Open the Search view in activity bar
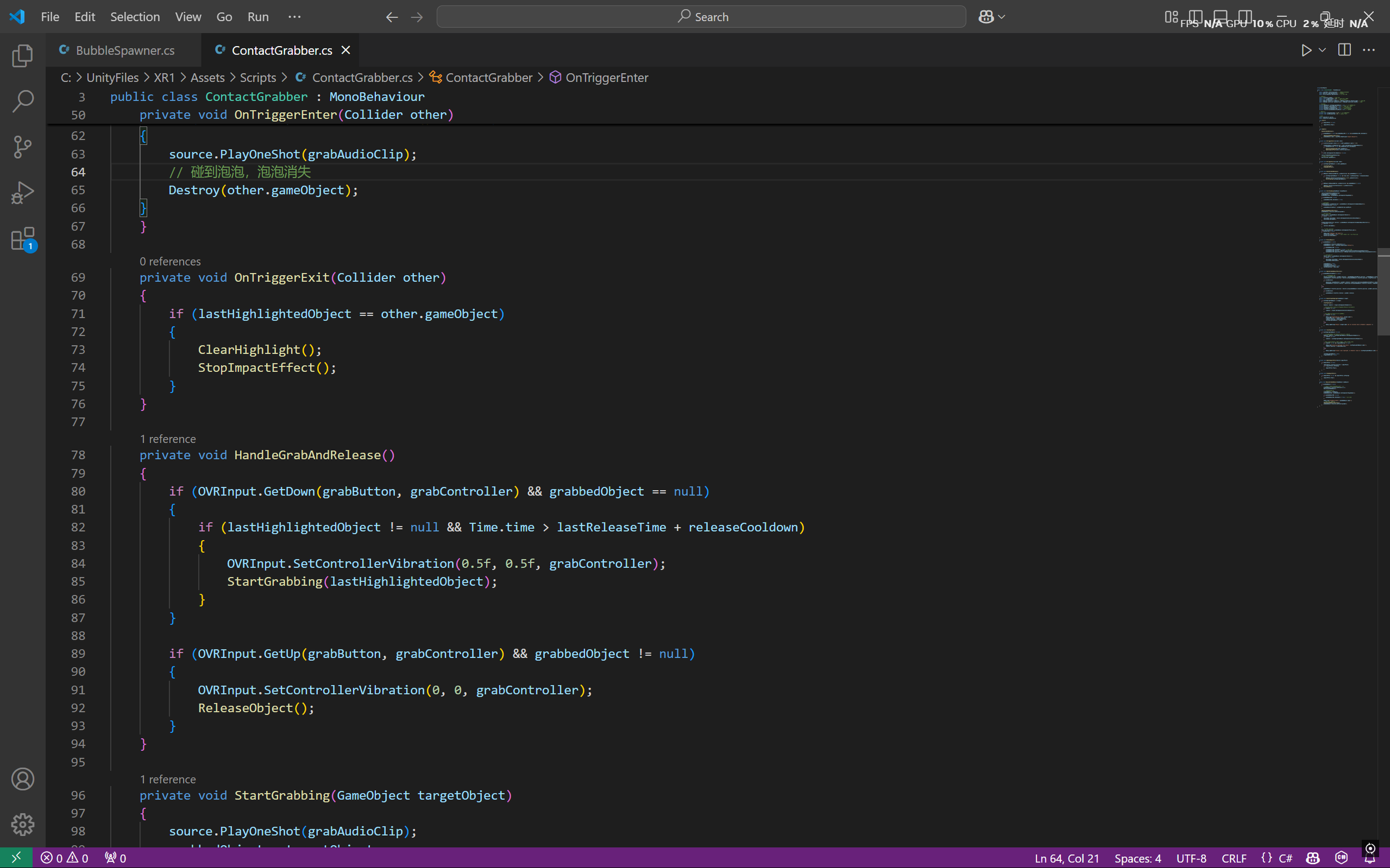This screenshot has height=868, width=1390. point(22,101)
